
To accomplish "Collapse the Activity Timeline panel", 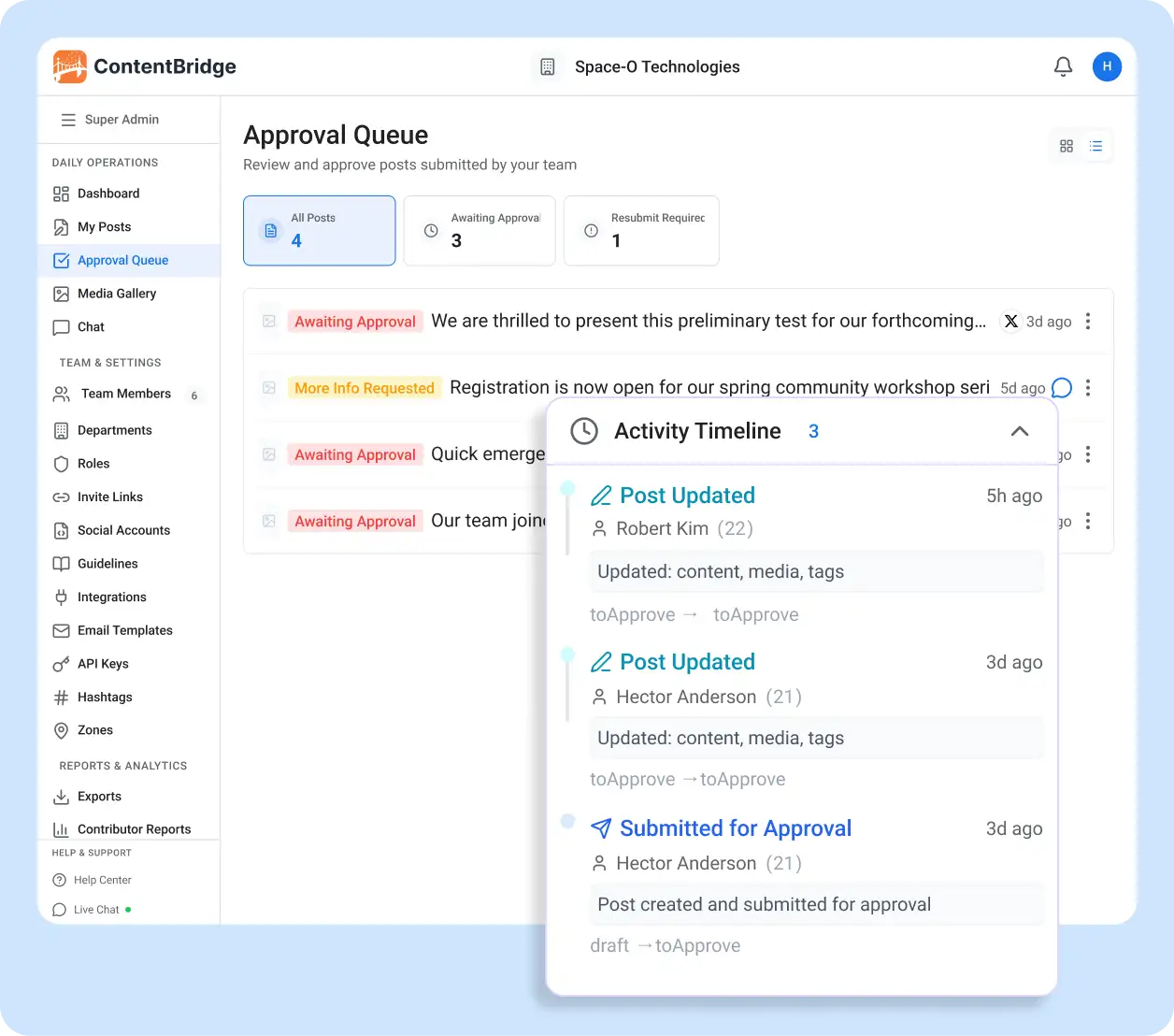I will pyautogui.click(x=1019, y=433).
